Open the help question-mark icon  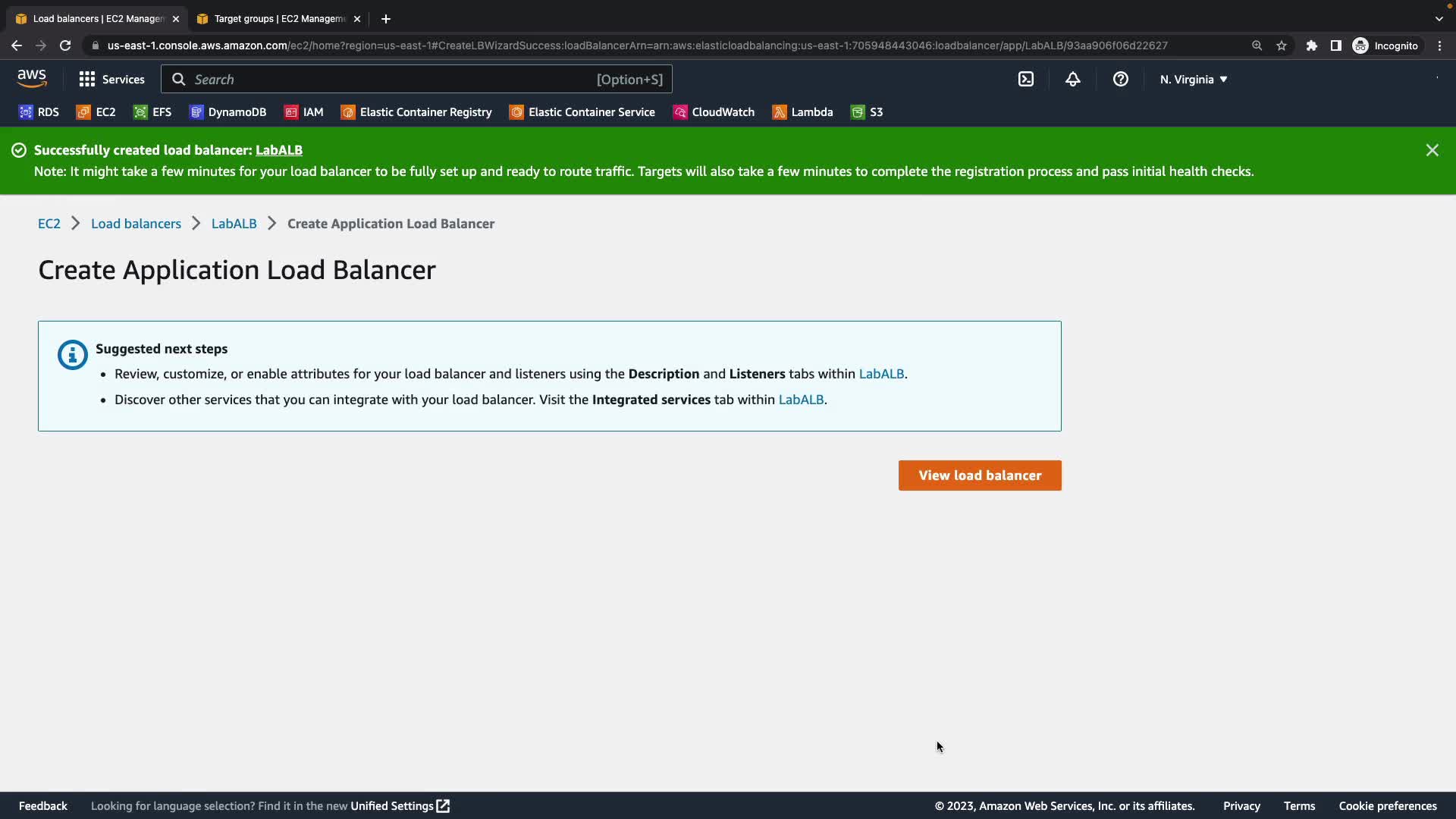(x=1120, y=79)
